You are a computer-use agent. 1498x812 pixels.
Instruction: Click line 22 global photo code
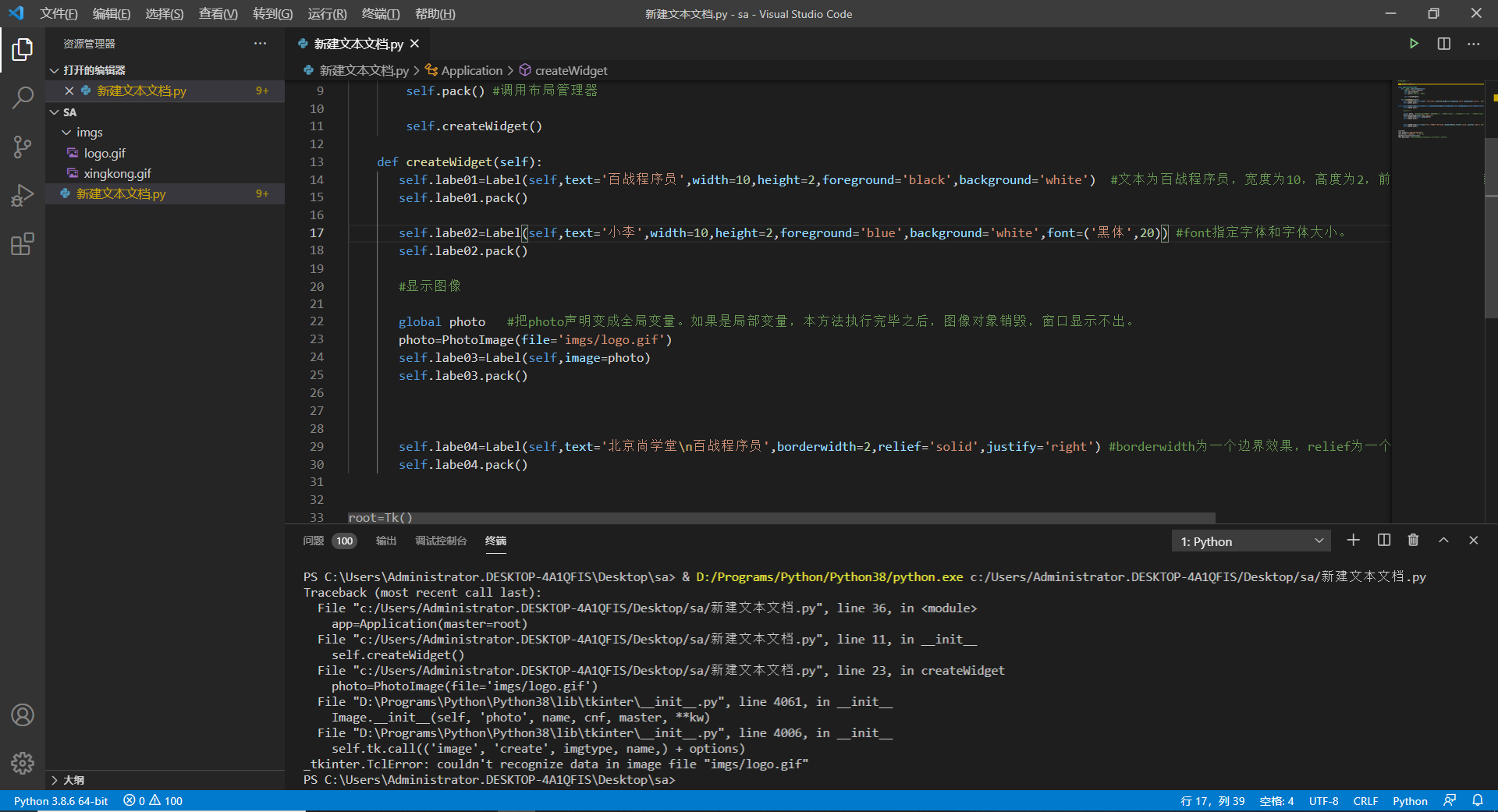442,321
